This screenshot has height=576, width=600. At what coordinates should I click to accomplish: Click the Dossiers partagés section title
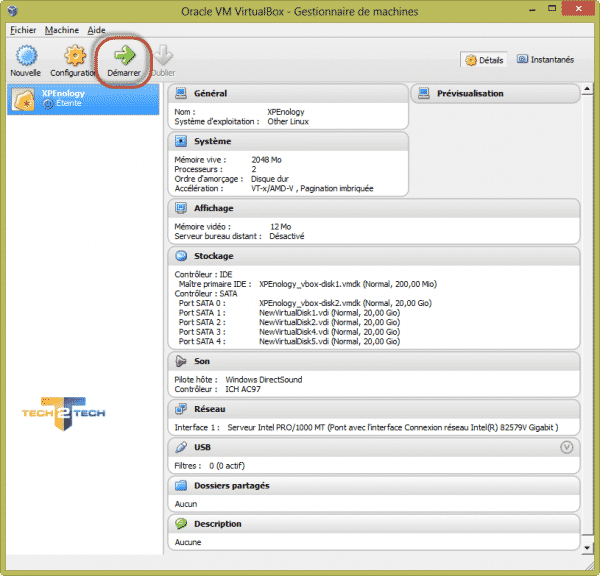point(232,486)
